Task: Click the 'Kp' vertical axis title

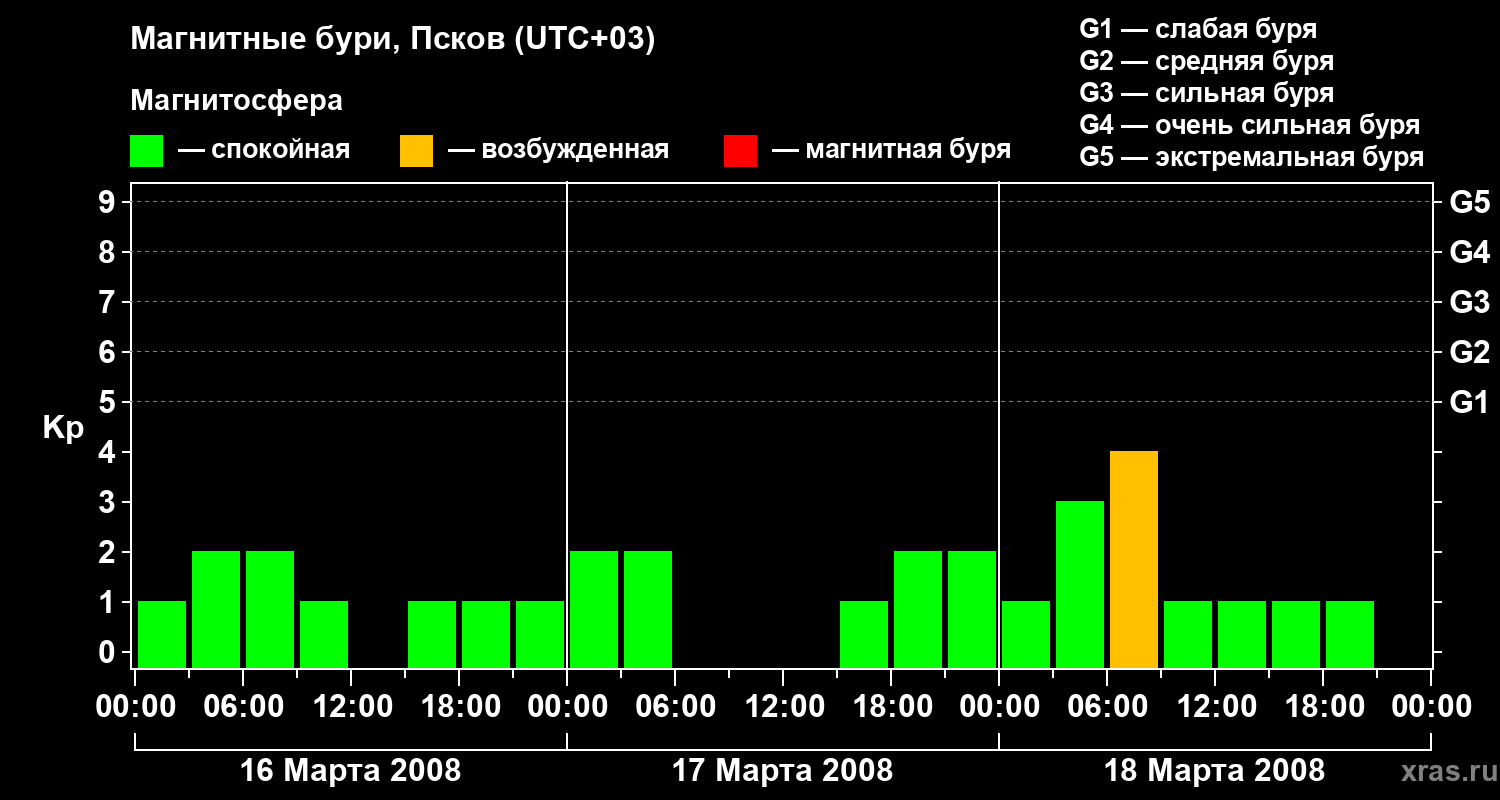Action: tap(63, 428)
